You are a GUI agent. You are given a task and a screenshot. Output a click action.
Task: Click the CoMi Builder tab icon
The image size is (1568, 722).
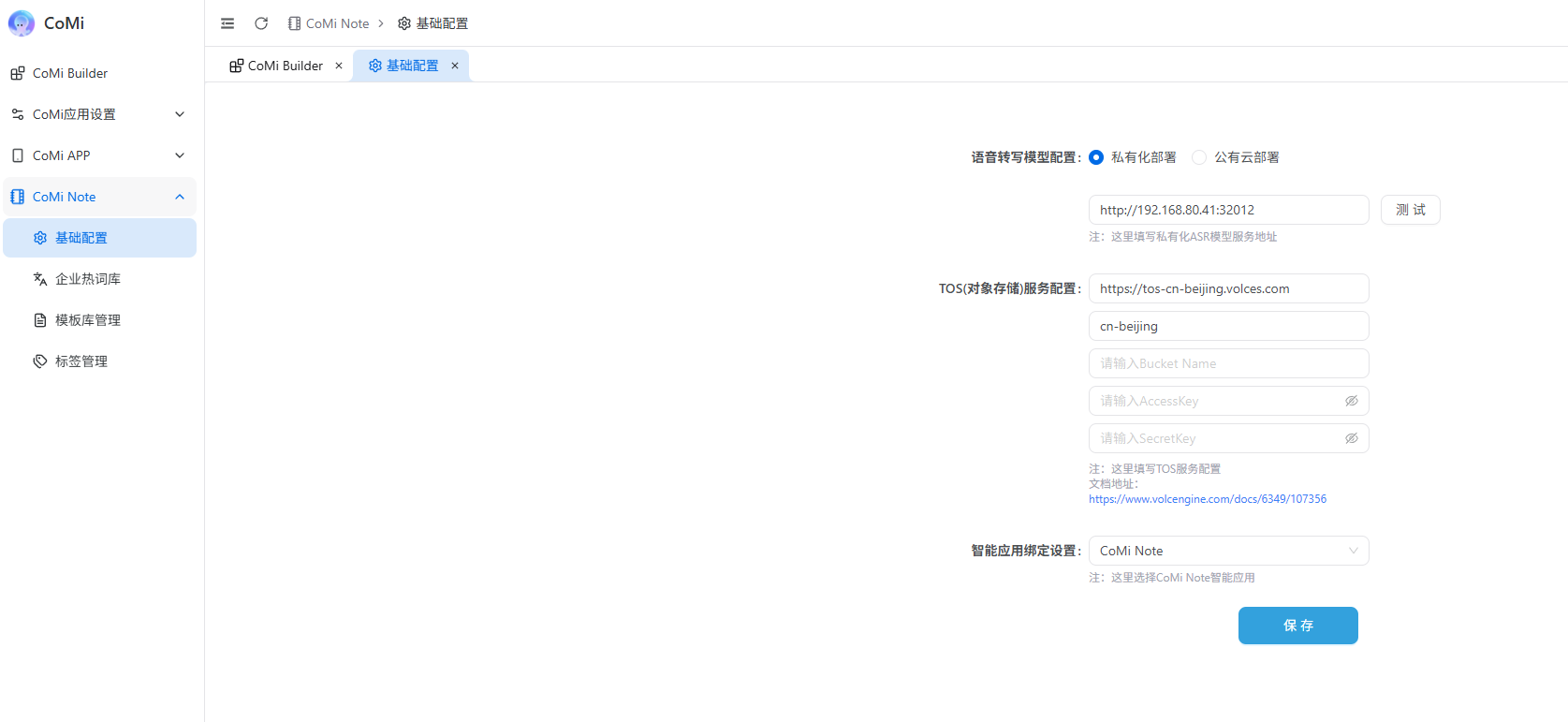point(237,66)
